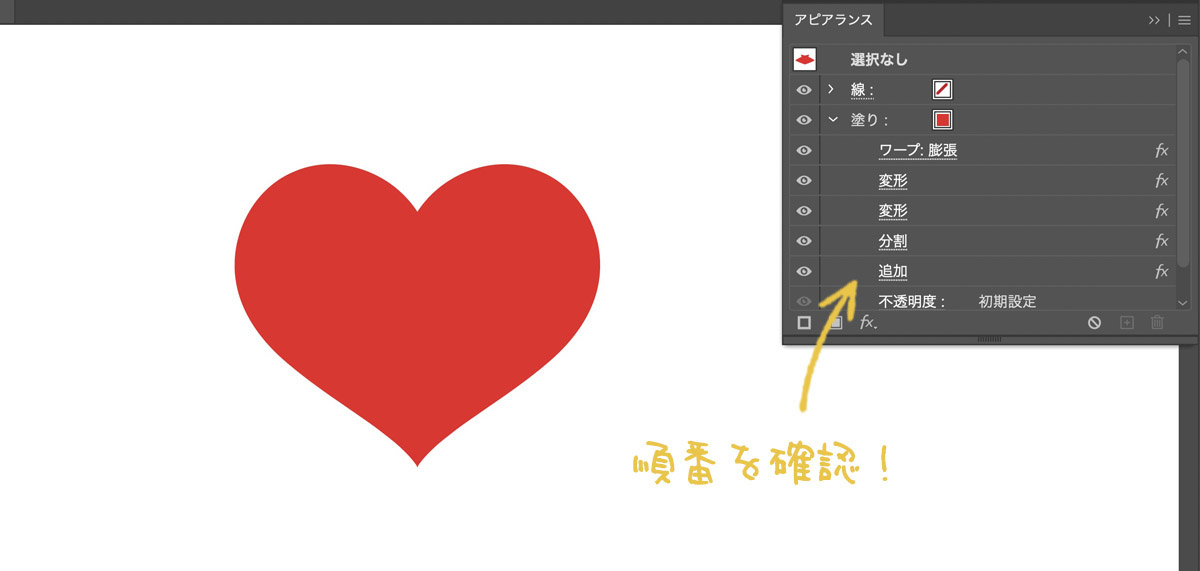Open the 変形 effect link directly above 分割
The width and height of the screenshot is (1200, 571).
point(893,211)
